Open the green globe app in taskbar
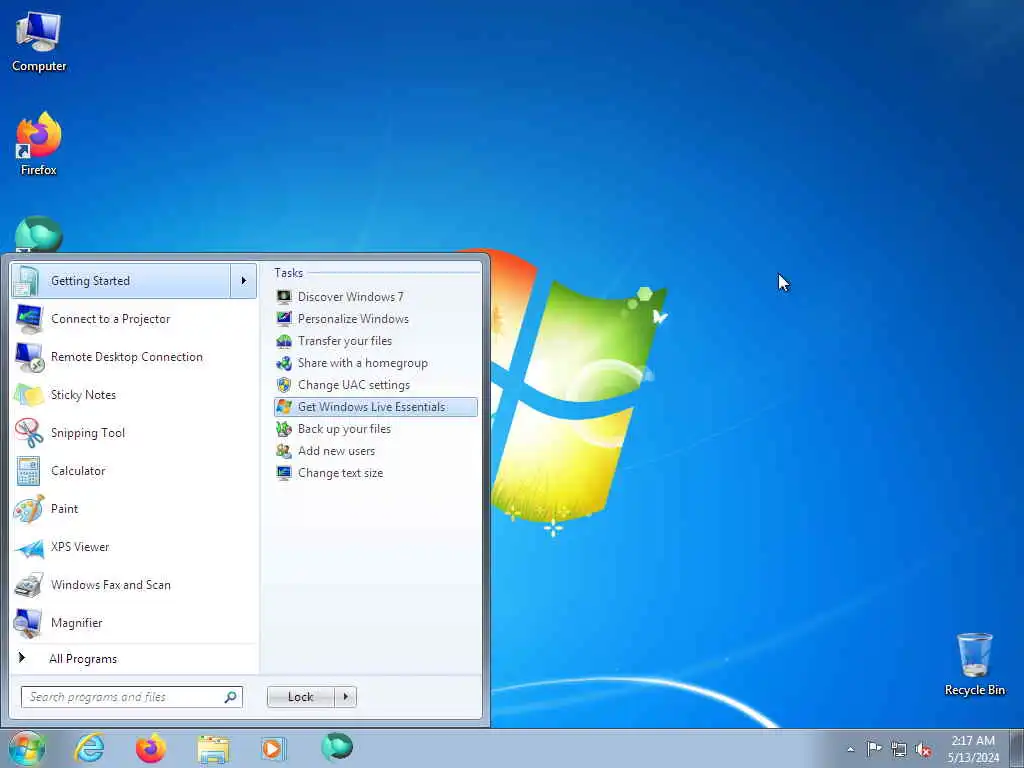The width and height of the screenshot is (1024, 768). [337, 747]
